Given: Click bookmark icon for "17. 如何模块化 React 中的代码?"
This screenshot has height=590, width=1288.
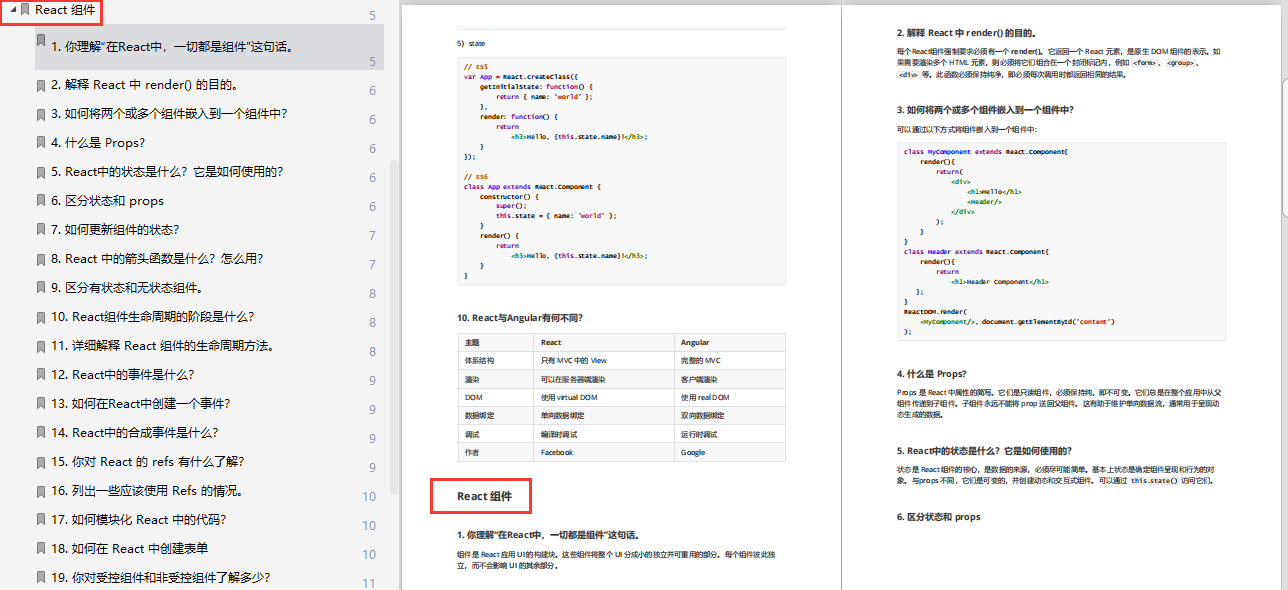Looking at the screenshot, I should 41,520.
